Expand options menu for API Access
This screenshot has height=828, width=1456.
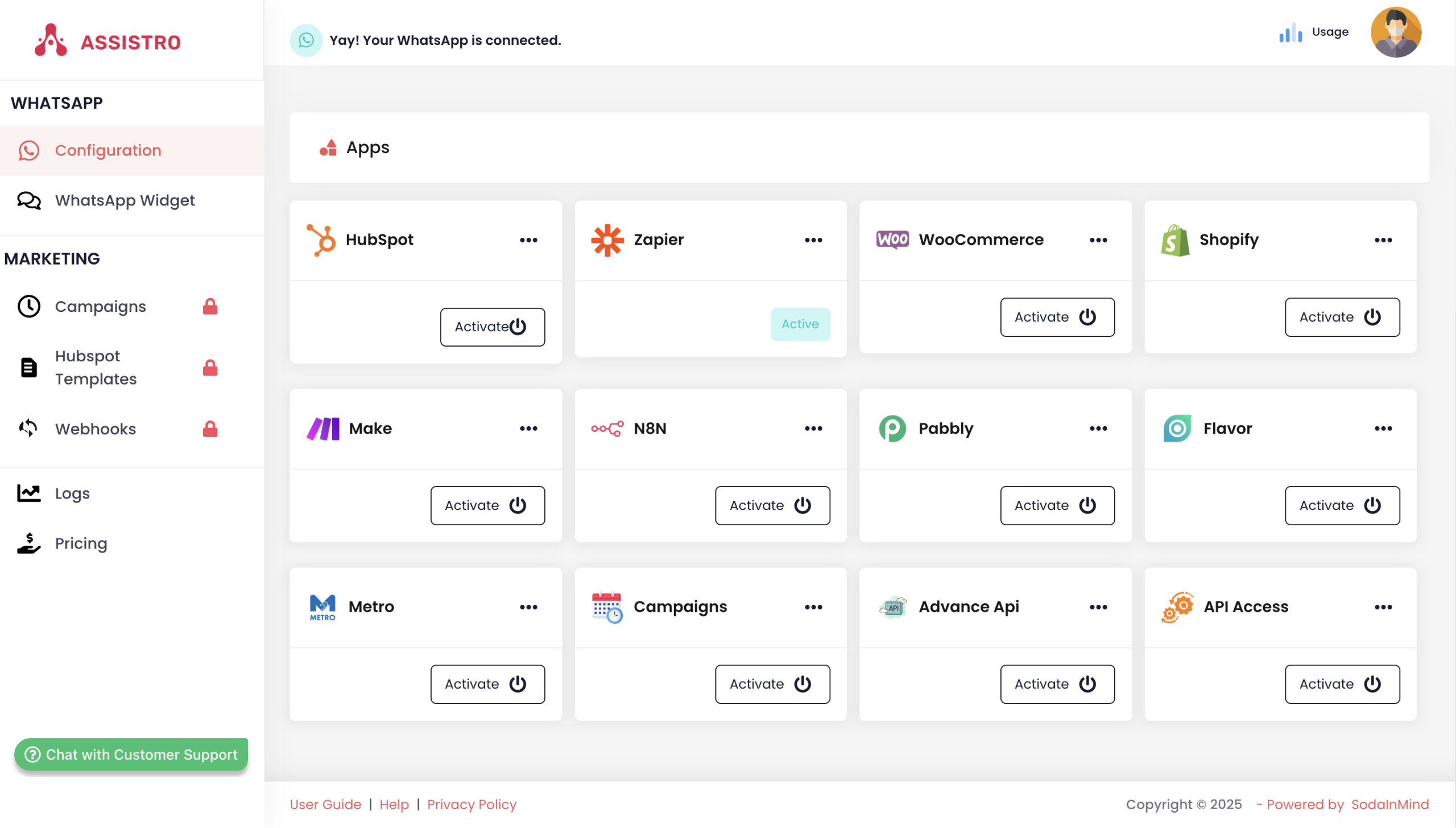click(1383, 607)
